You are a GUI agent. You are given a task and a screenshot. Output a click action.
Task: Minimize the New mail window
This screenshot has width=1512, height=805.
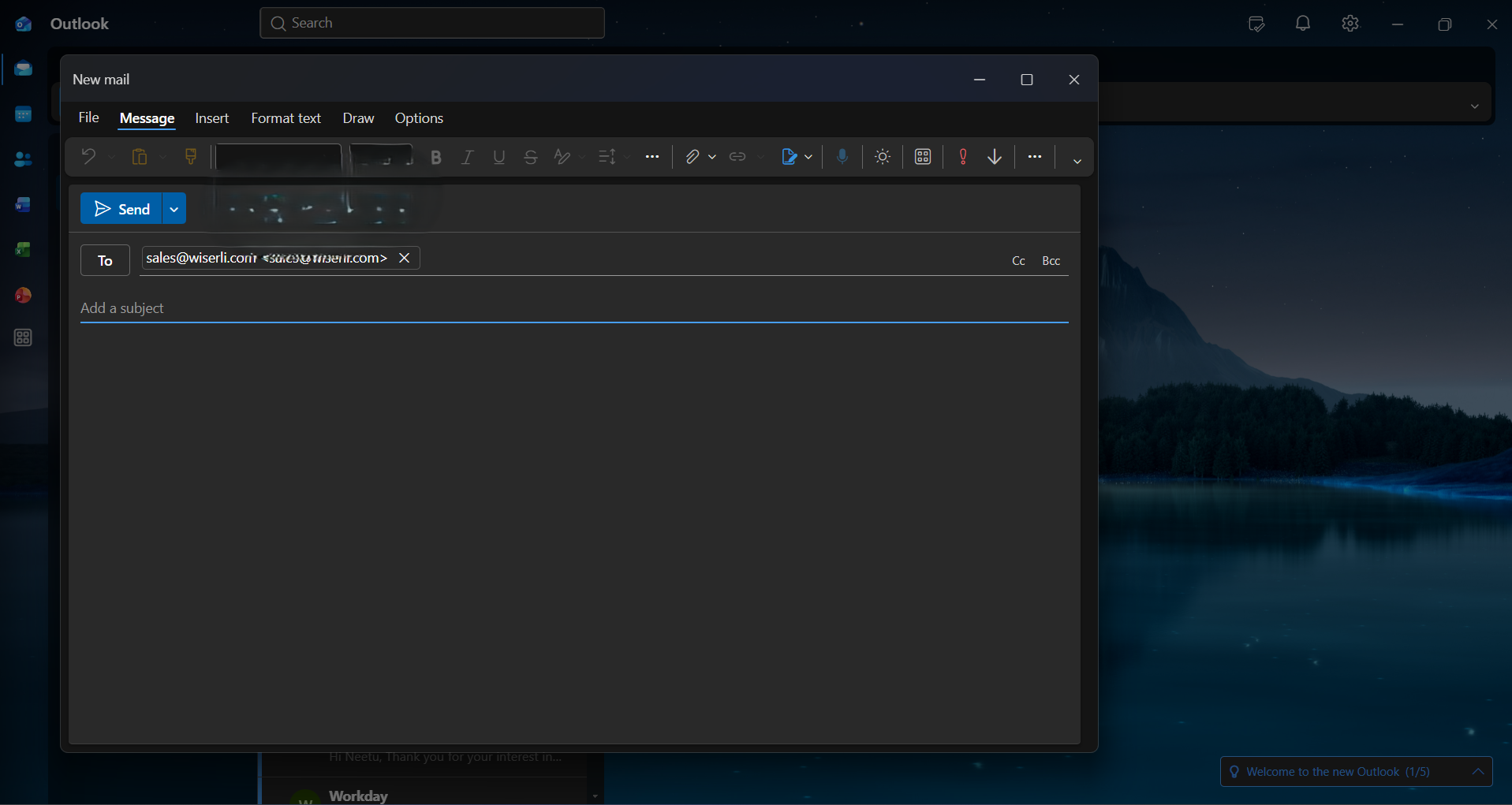click(980, 80)
